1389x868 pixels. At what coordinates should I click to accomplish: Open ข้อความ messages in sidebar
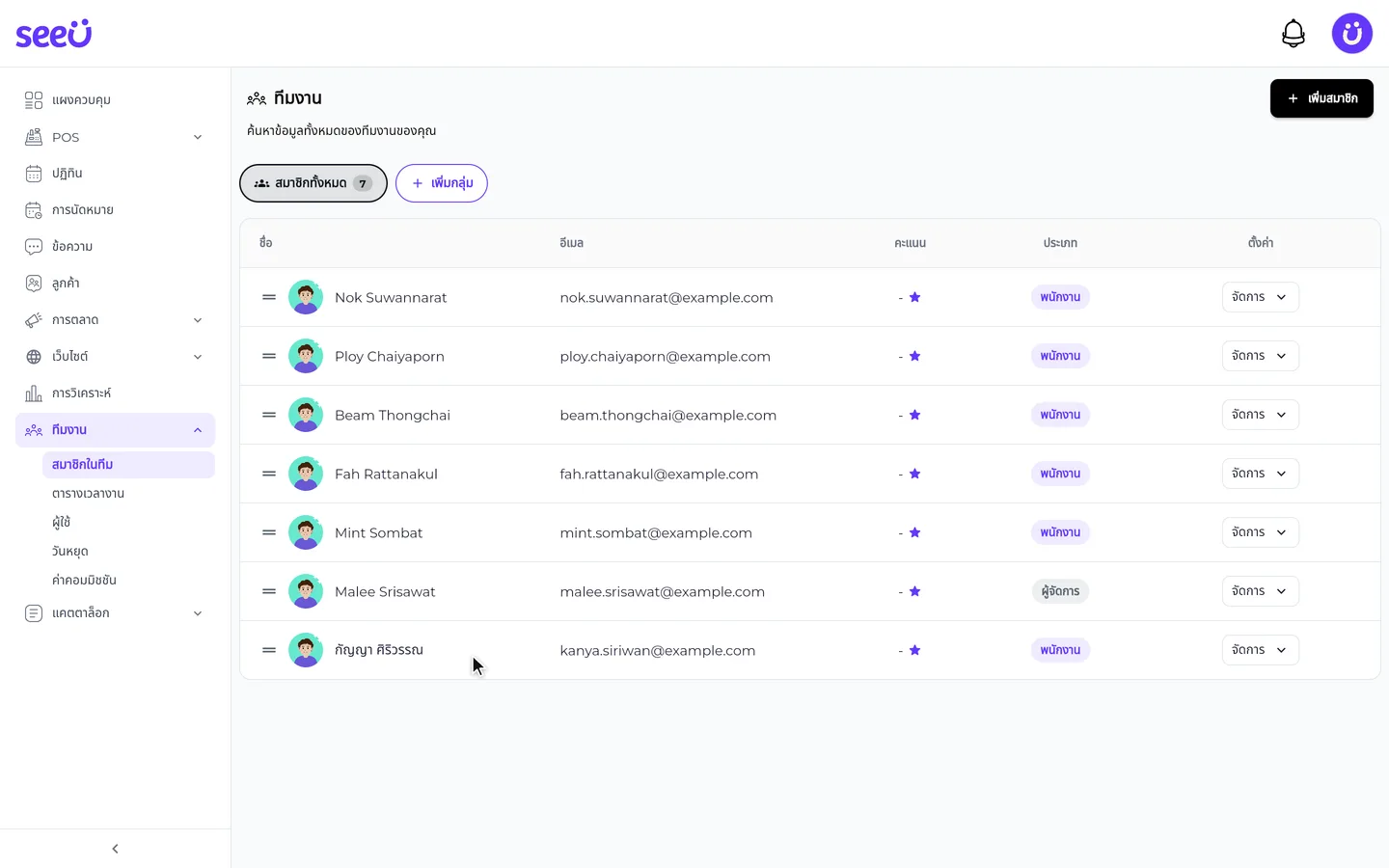click(115, 247)
